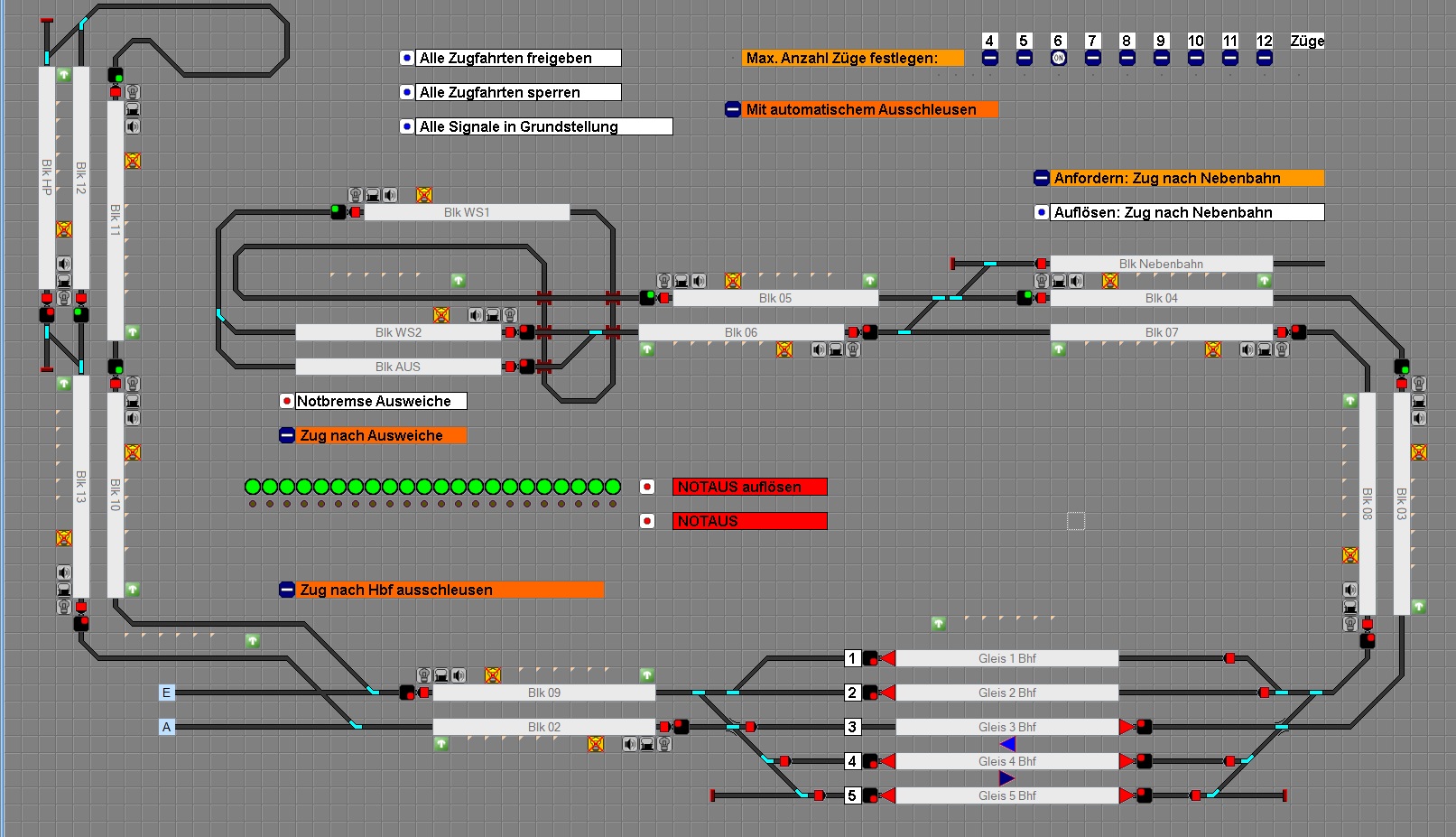The height and width of the screenshot is (837, 1456).
Task: Toggle the 'Mit automatischem Ausschleusen' switch
Action: (733, 109)
